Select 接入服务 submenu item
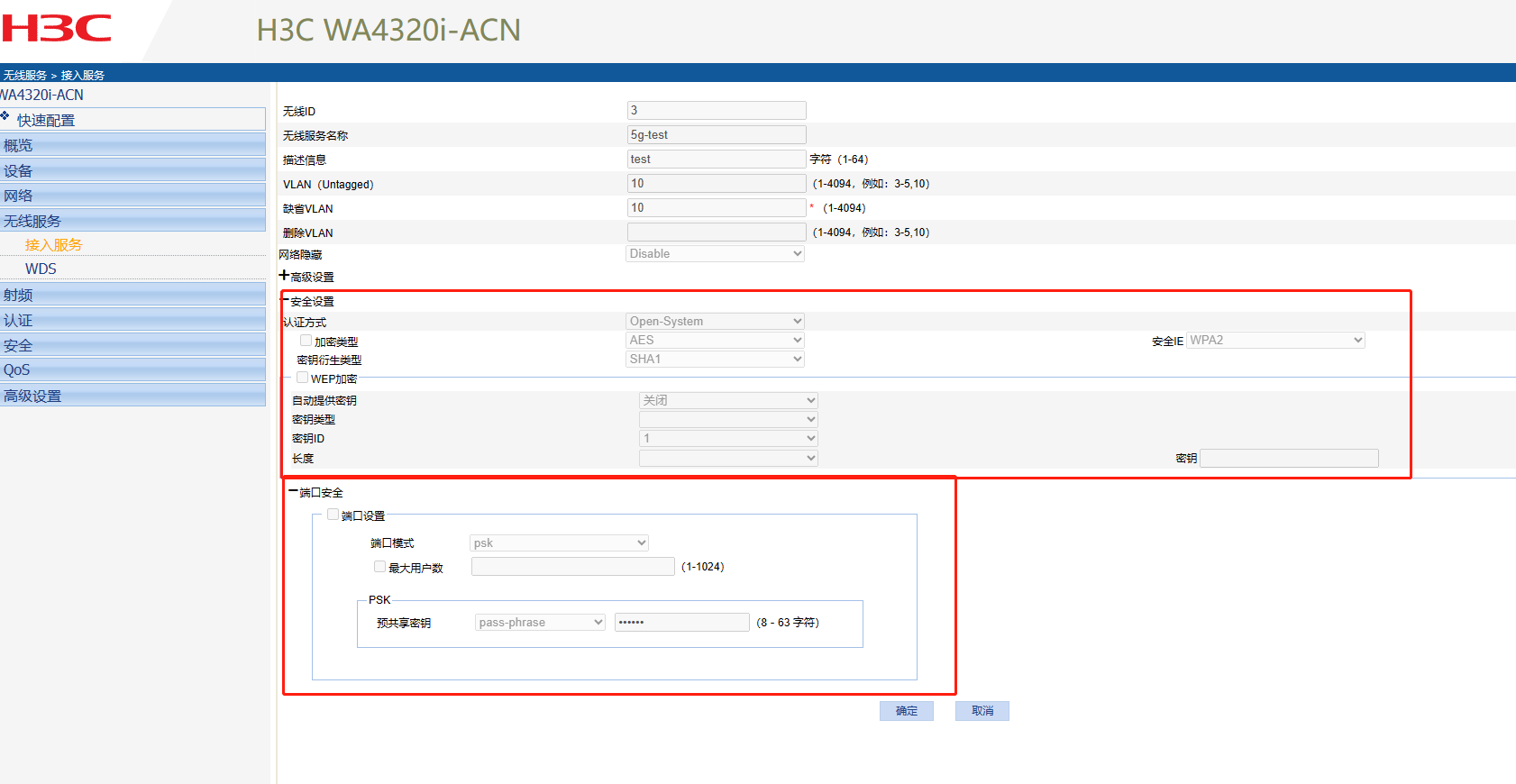This screenshot has height=784, width=1516. click(53, 245)
